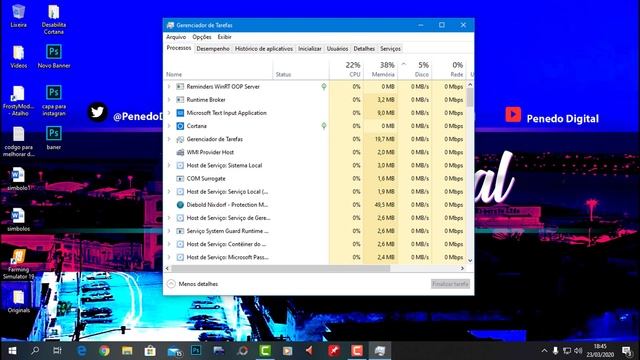Image resolution: width=640 pixels, height=360 pixels.
Task: Expand the Reminders WinRT OOP Server row
Action: [x=169, y=87]
